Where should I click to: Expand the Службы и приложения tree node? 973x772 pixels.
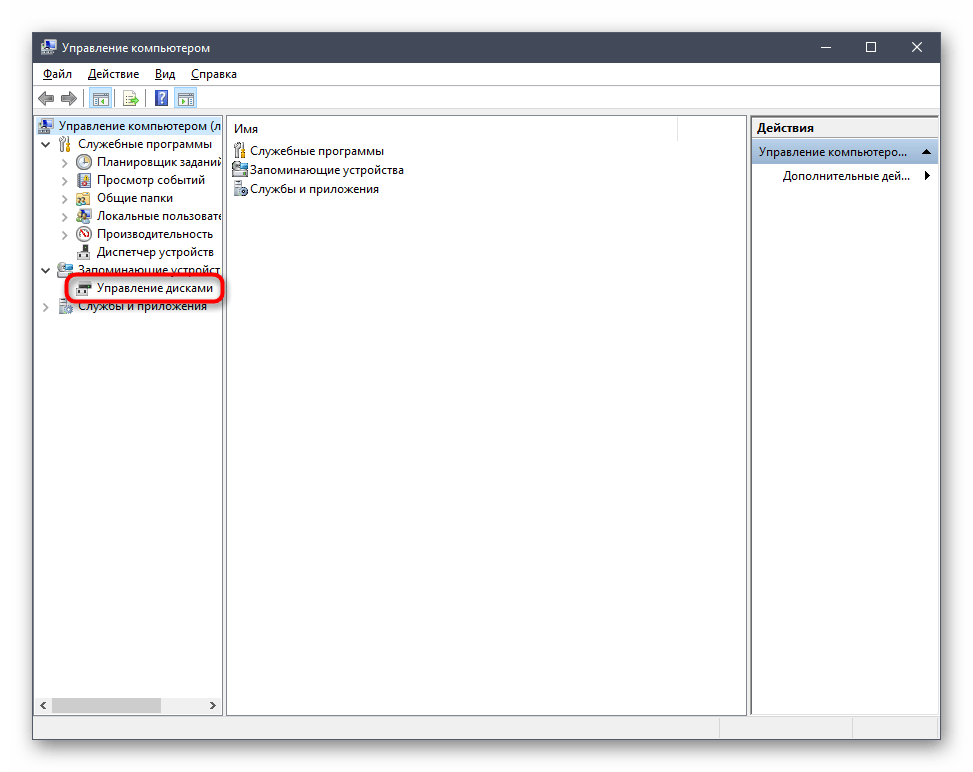click(x=45, y=307)
